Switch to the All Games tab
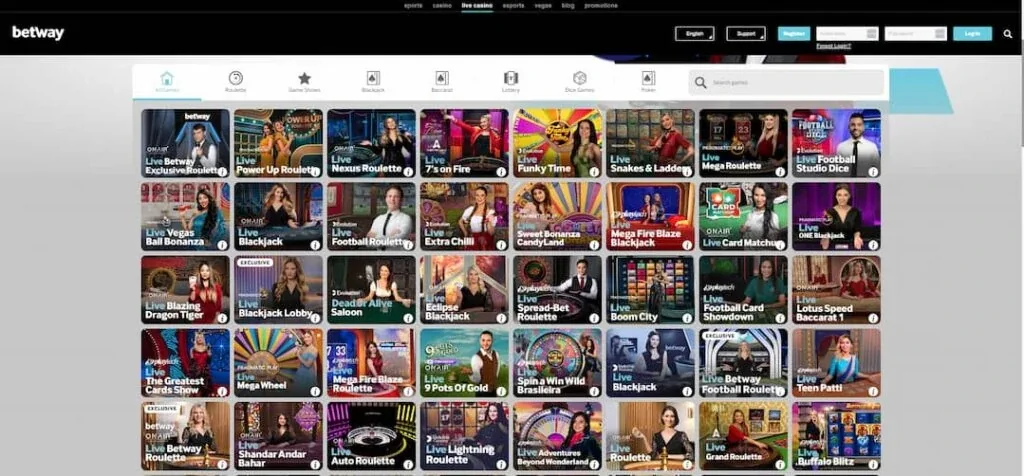 point(167,81)
